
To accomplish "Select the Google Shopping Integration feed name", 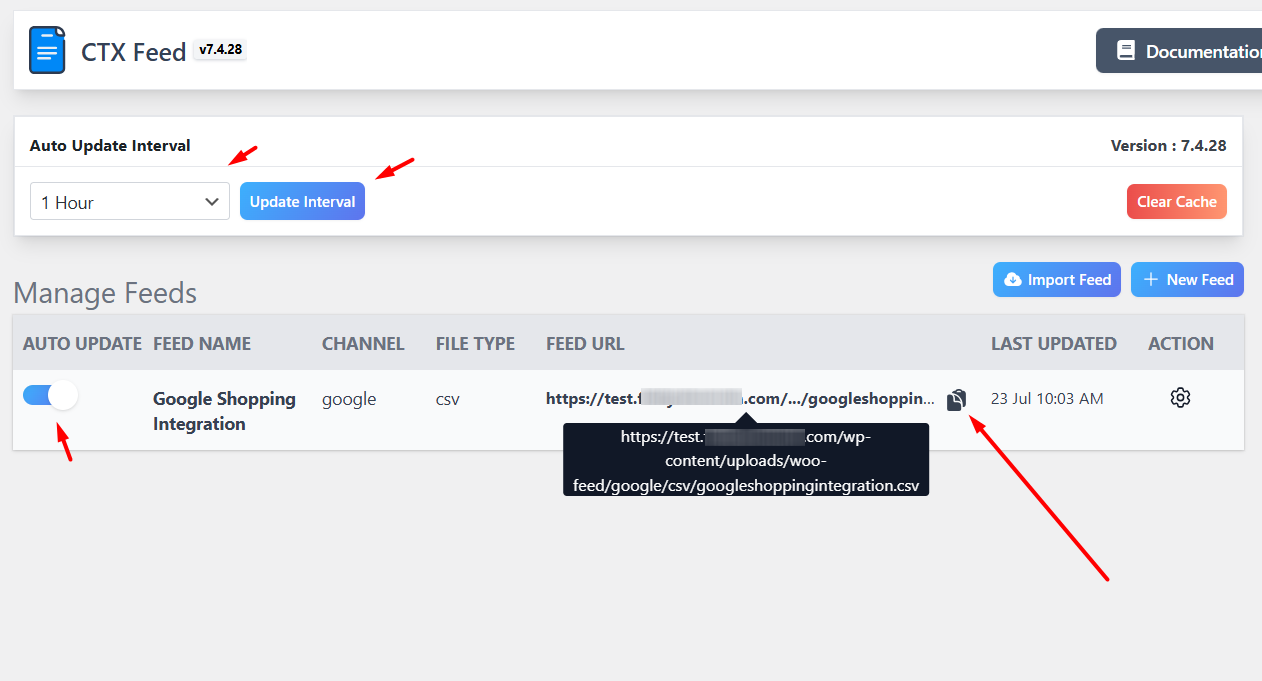I will click(224, 410).
